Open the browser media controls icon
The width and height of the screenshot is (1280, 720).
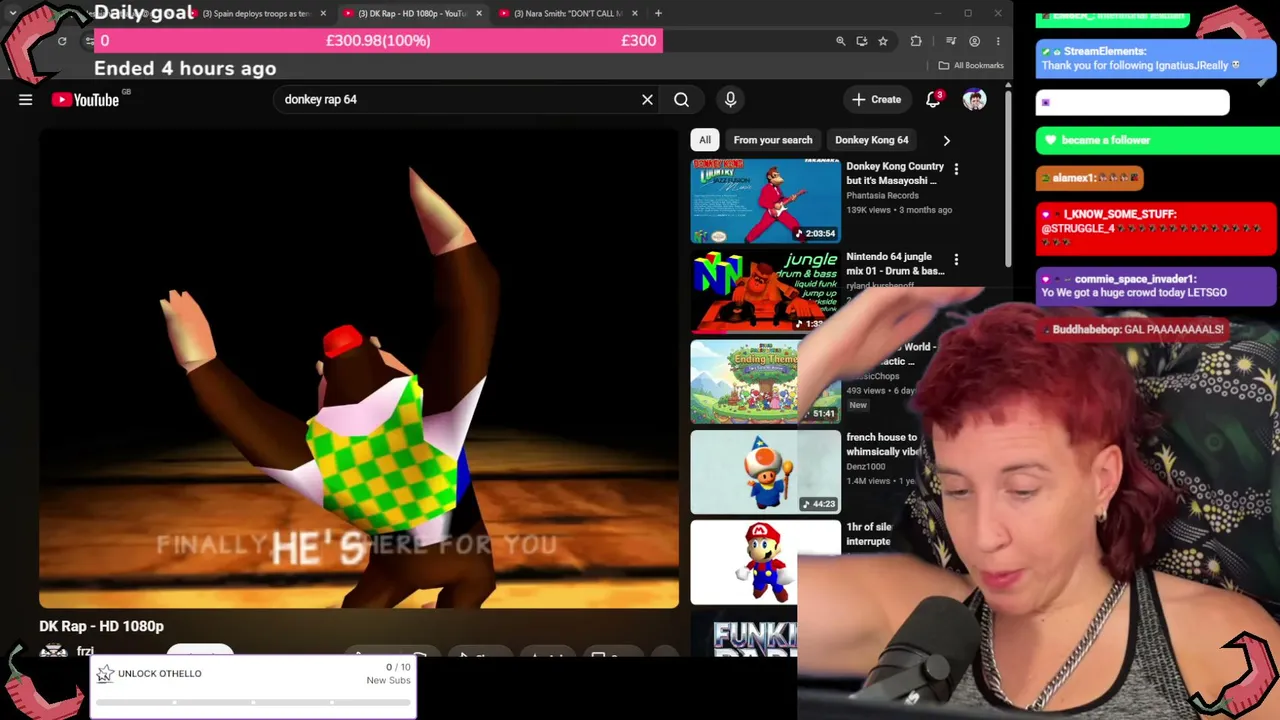[x=951, y=41]
